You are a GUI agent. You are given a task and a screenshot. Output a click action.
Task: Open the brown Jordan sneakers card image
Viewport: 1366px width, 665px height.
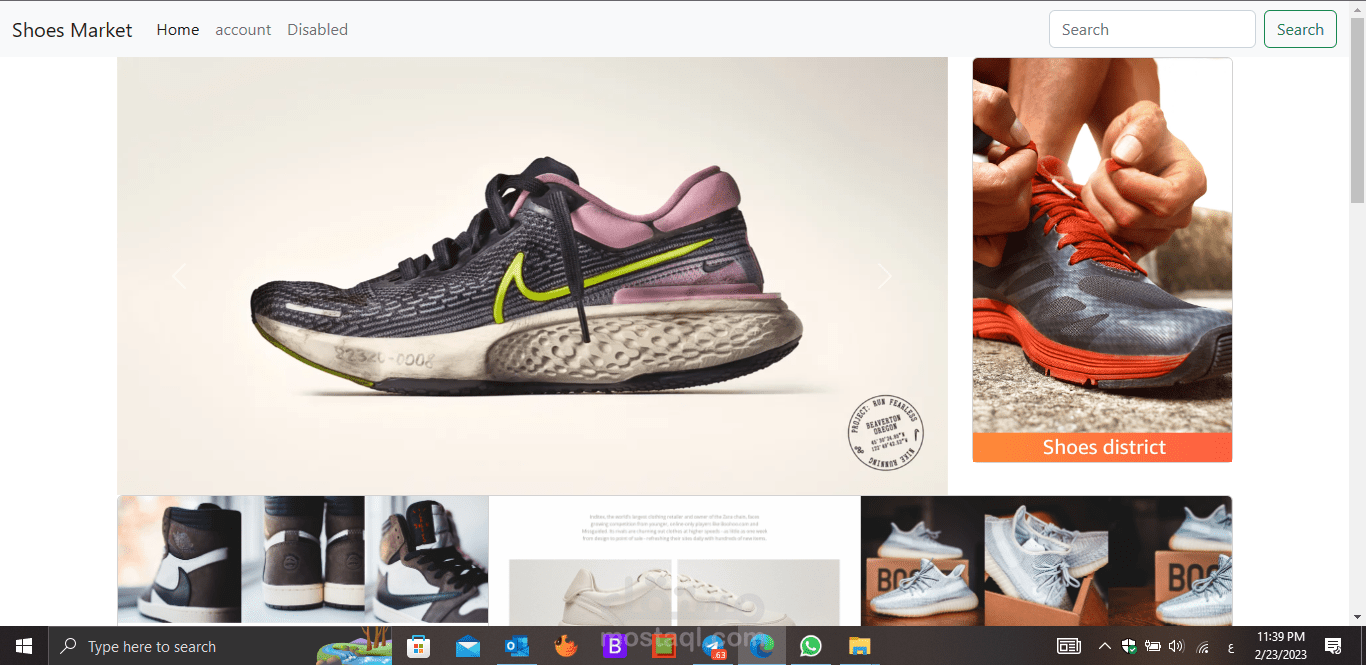point(303,560)
